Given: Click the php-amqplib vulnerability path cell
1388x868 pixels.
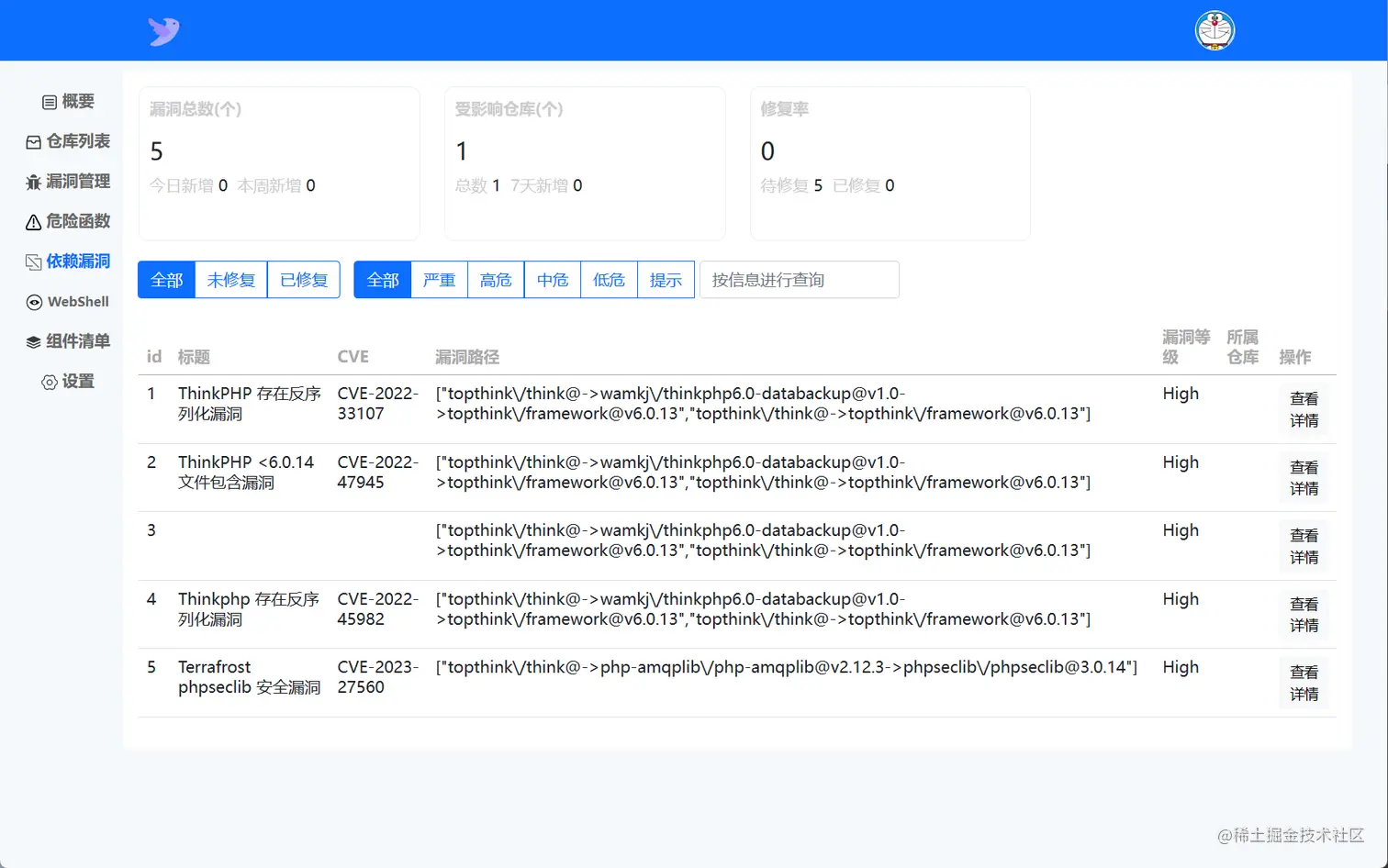Looking at the screenshot, I should tap(787, 667).
